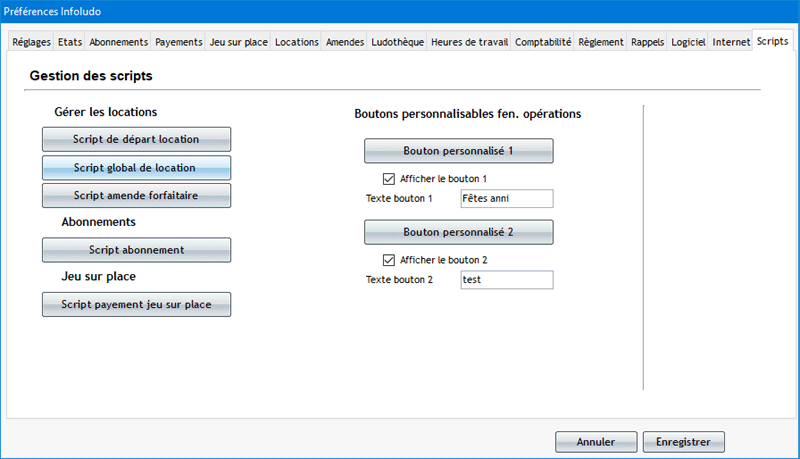
Task: Switch to the Abonnements tab
Action: click(x=118, y=42)
